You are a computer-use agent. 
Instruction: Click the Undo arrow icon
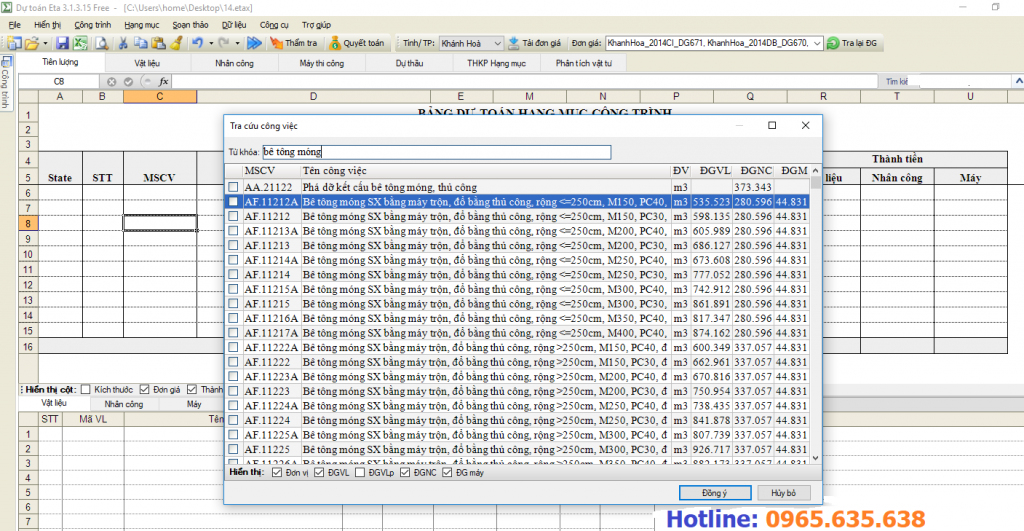click(197, 43)
